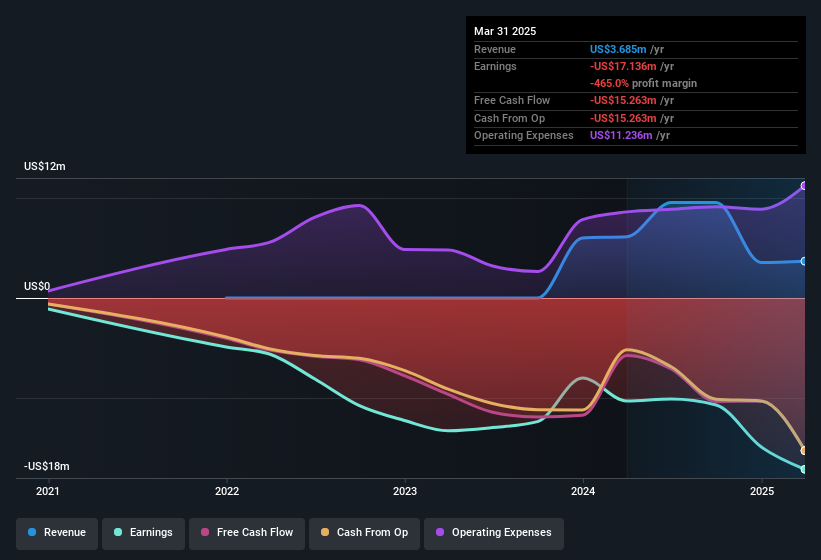The image size is (821, 560).
Task: Click the 2025 x-axis label
Action: click(x=762, y=491)
